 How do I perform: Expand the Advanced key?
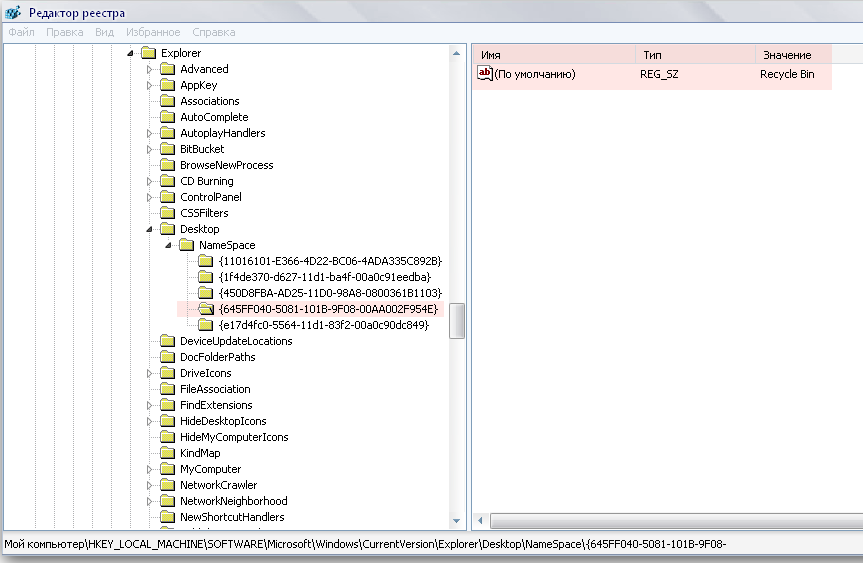point(149,69)
